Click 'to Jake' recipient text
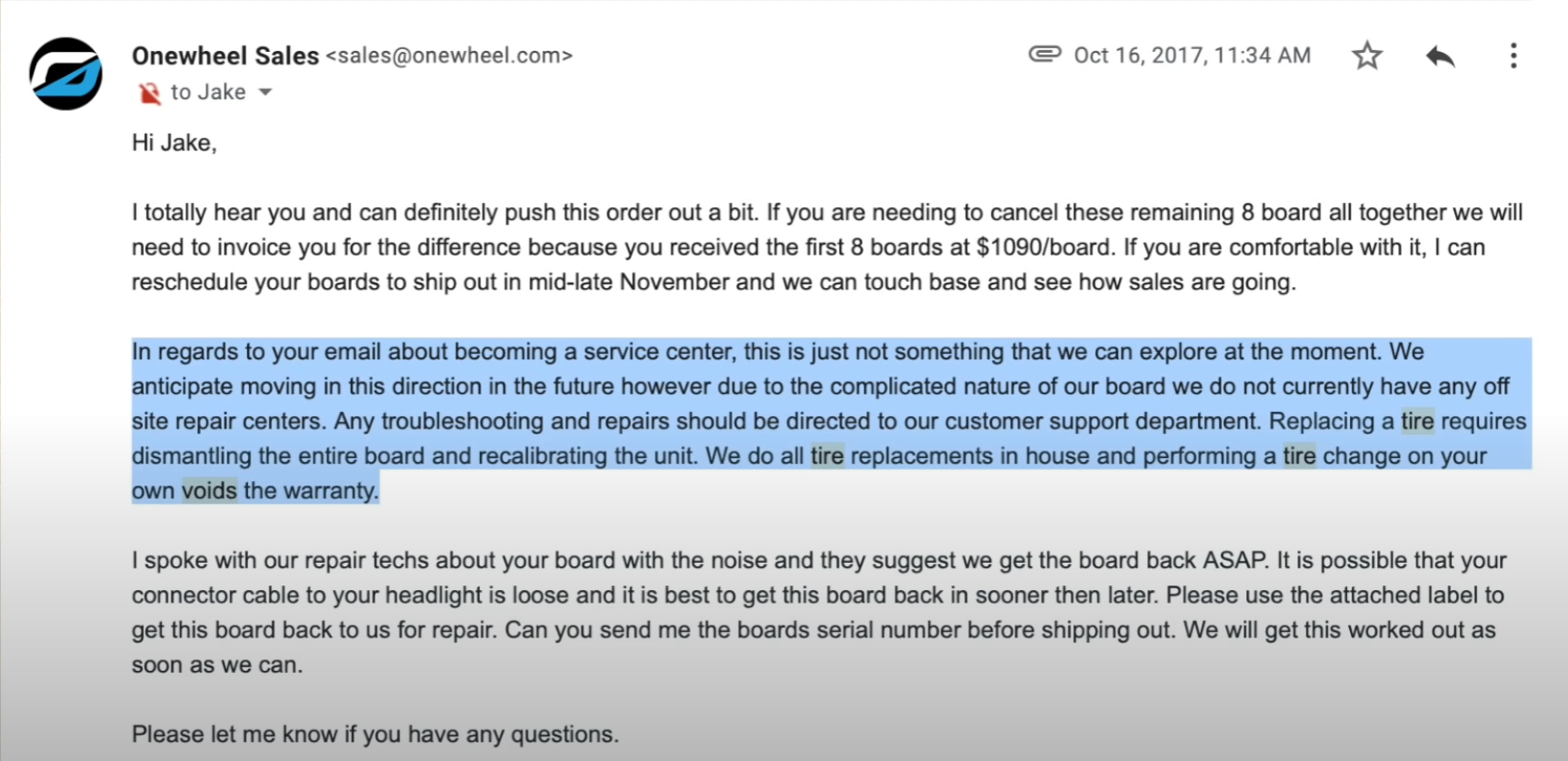This screenshot has height=761, width=1568. pyautogui.click(x=208, y=93)
